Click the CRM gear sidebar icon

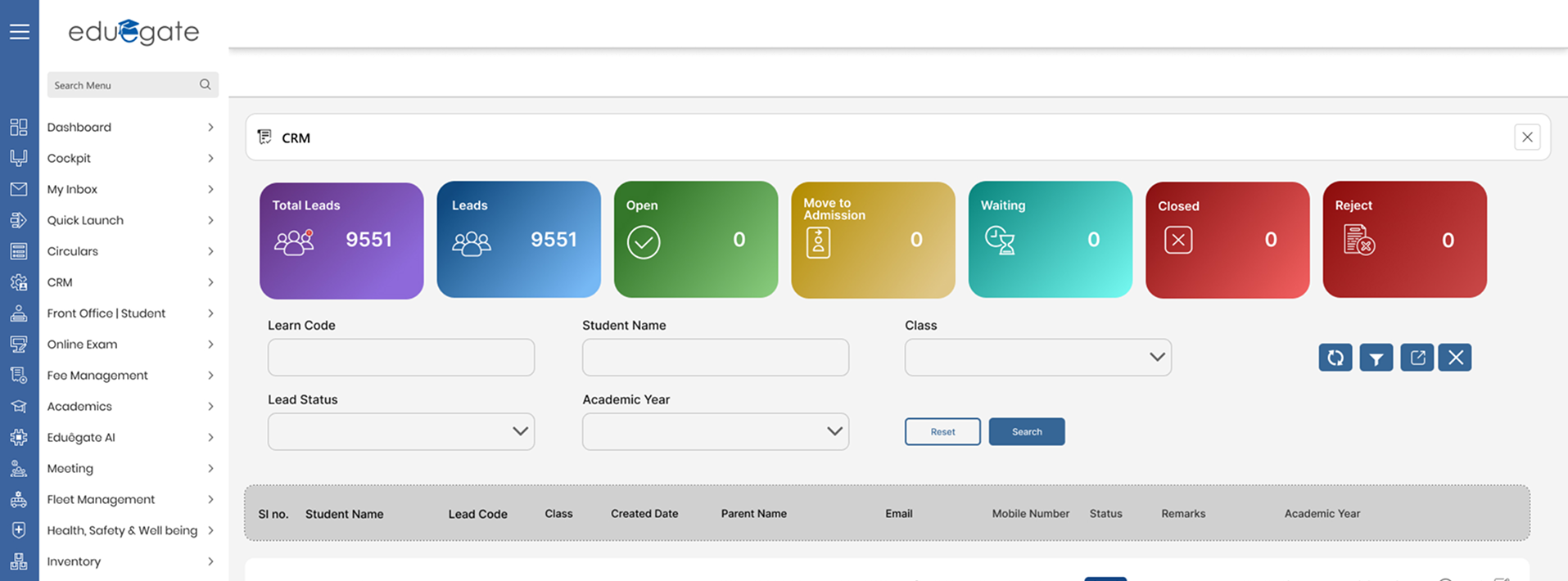(19, 282)
